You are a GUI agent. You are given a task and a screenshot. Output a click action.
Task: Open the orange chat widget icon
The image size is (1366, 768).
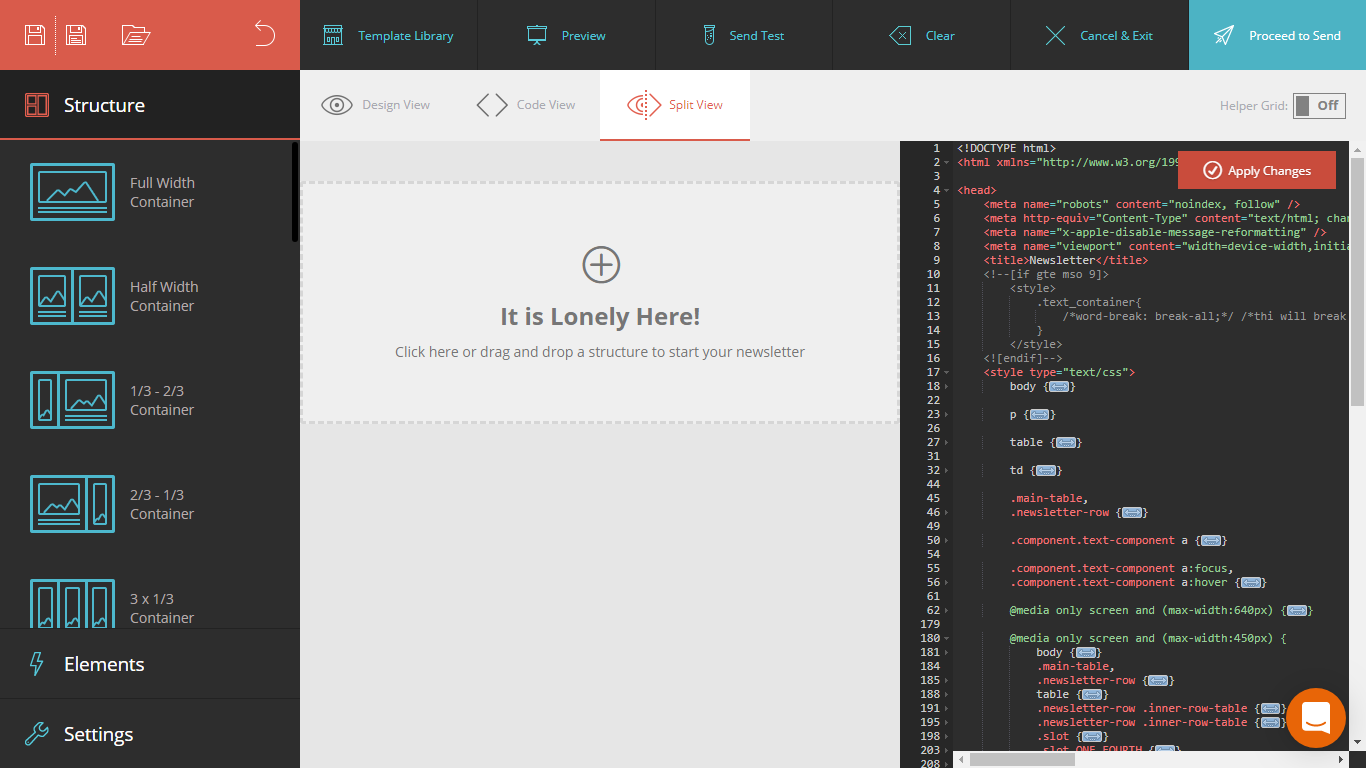1315,717
